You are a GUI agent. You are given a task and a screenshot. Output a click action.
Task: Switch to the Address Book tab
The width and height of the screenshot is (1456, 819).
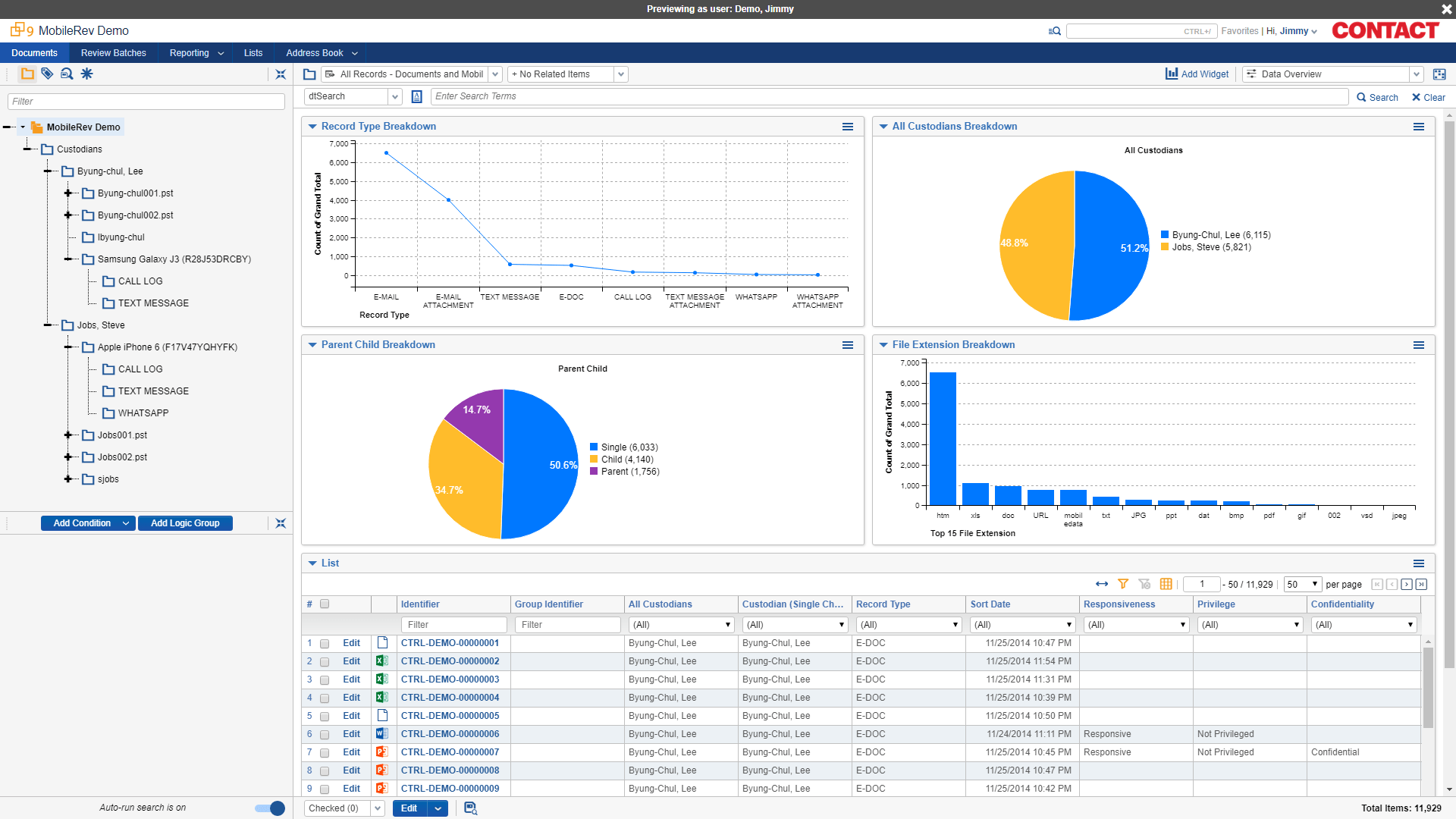pyautogui.click(x=314, y=52)
